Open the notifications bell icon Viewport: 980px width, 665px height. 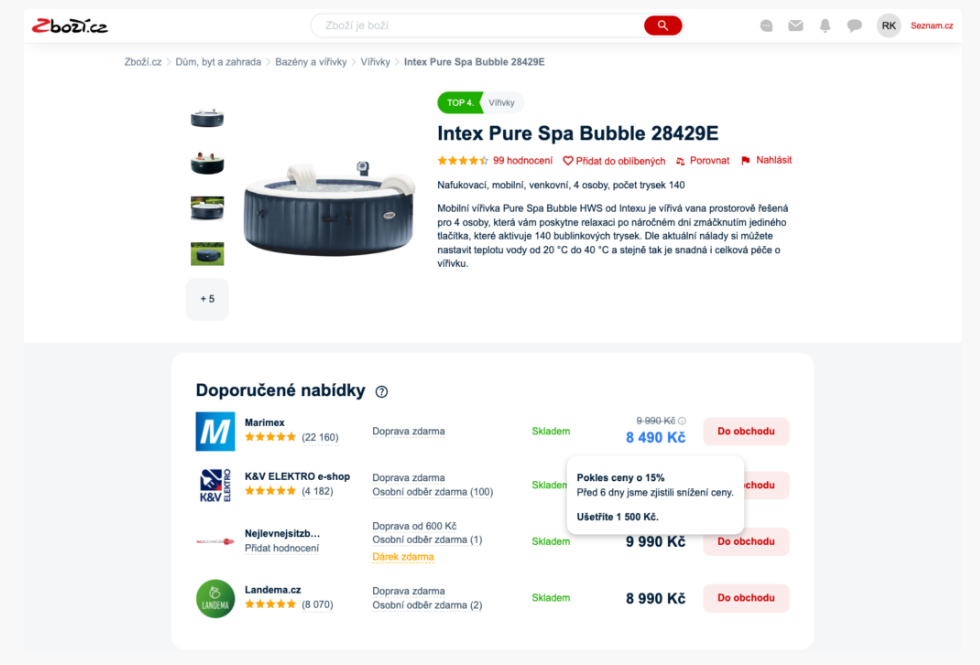[825, 26]
